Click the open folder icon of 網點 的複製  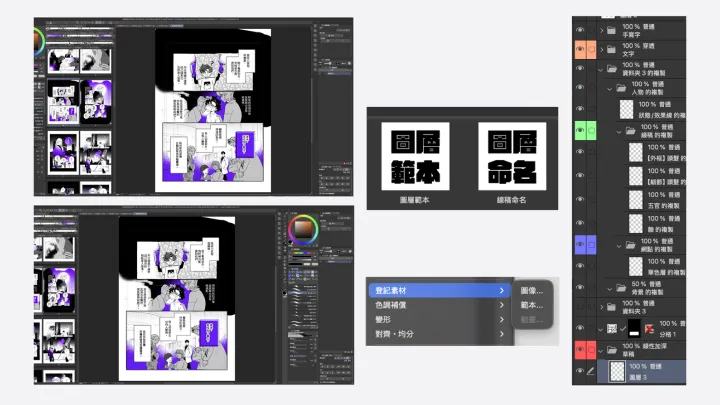point(630,245)
